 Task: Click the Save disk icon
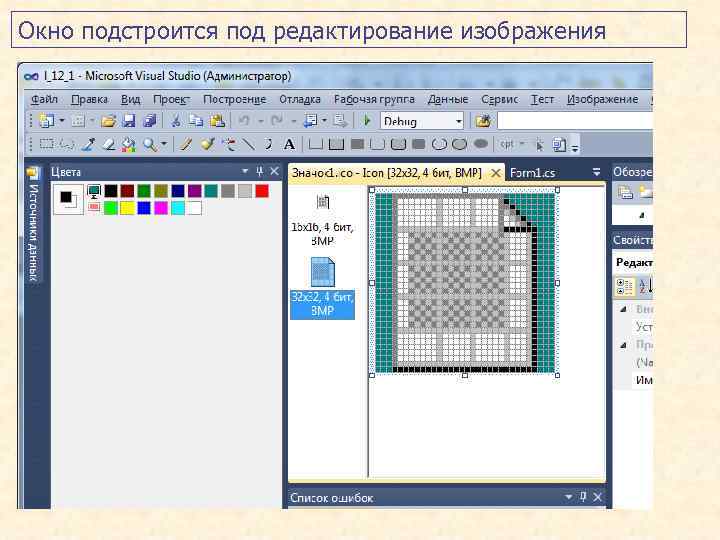pos(129,121)
